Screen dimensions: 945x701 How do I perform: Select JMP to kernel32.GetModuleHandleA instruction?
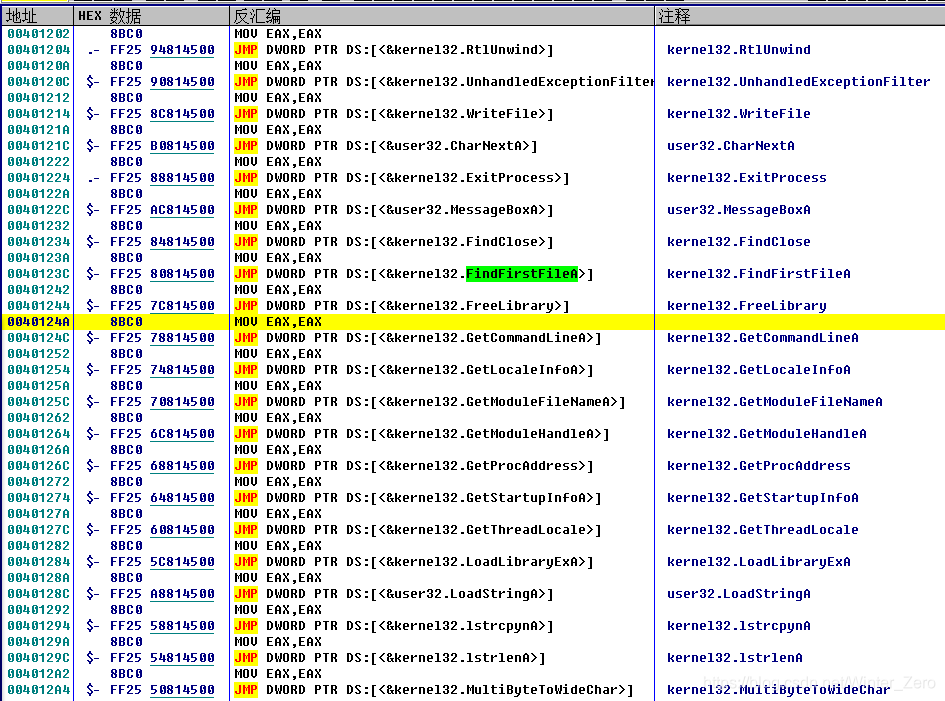(x=422, y=433)
